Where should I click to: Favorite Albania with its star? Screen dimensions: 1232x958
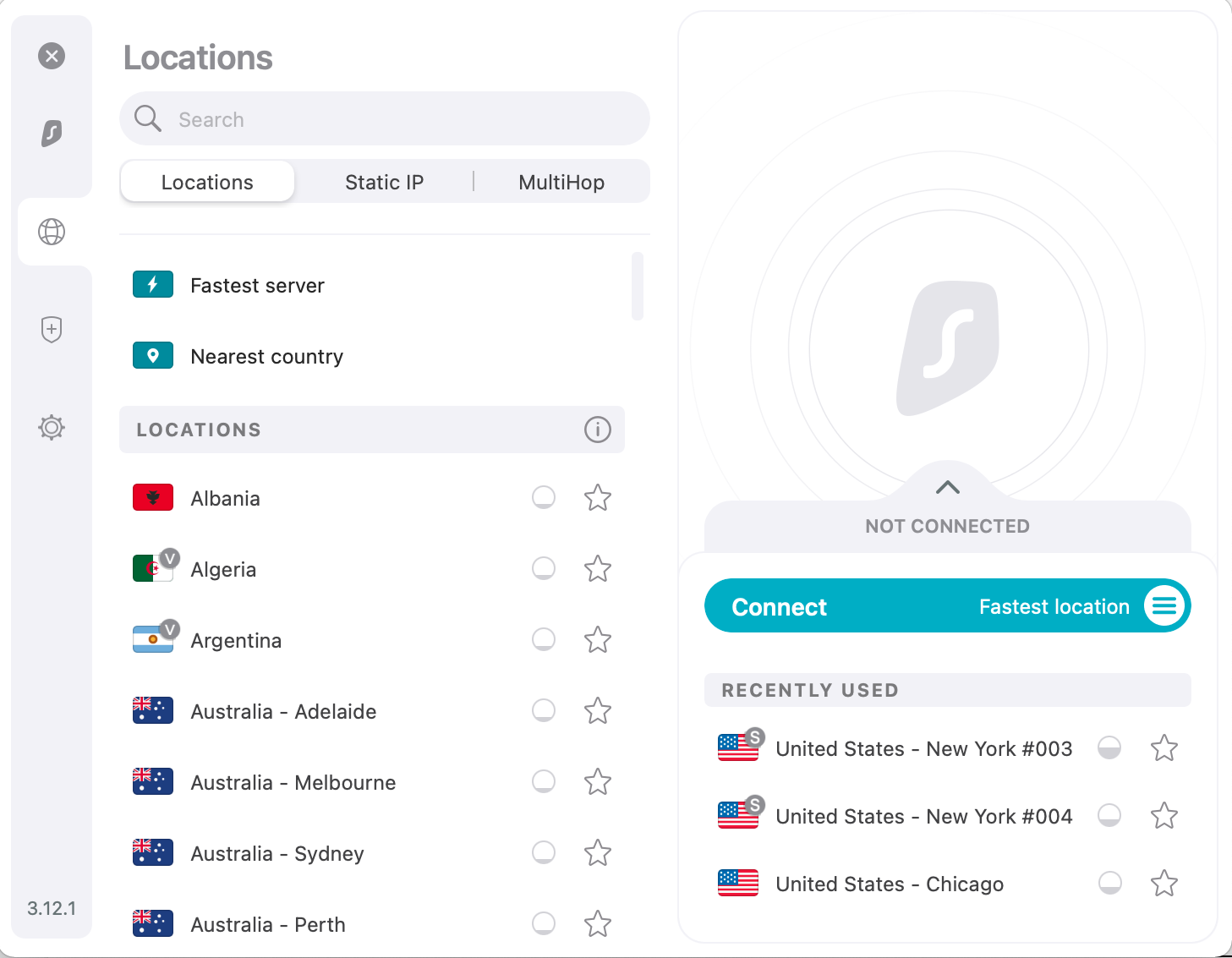(x=597, y=498)
